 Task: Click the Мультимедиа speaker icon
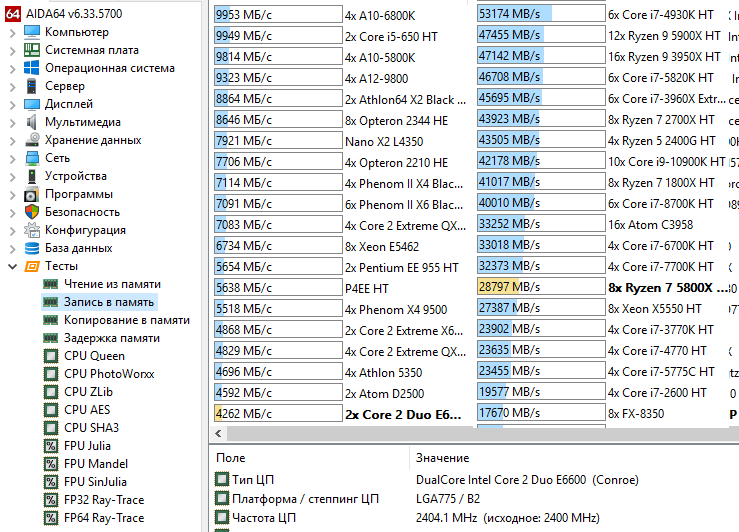32,122
